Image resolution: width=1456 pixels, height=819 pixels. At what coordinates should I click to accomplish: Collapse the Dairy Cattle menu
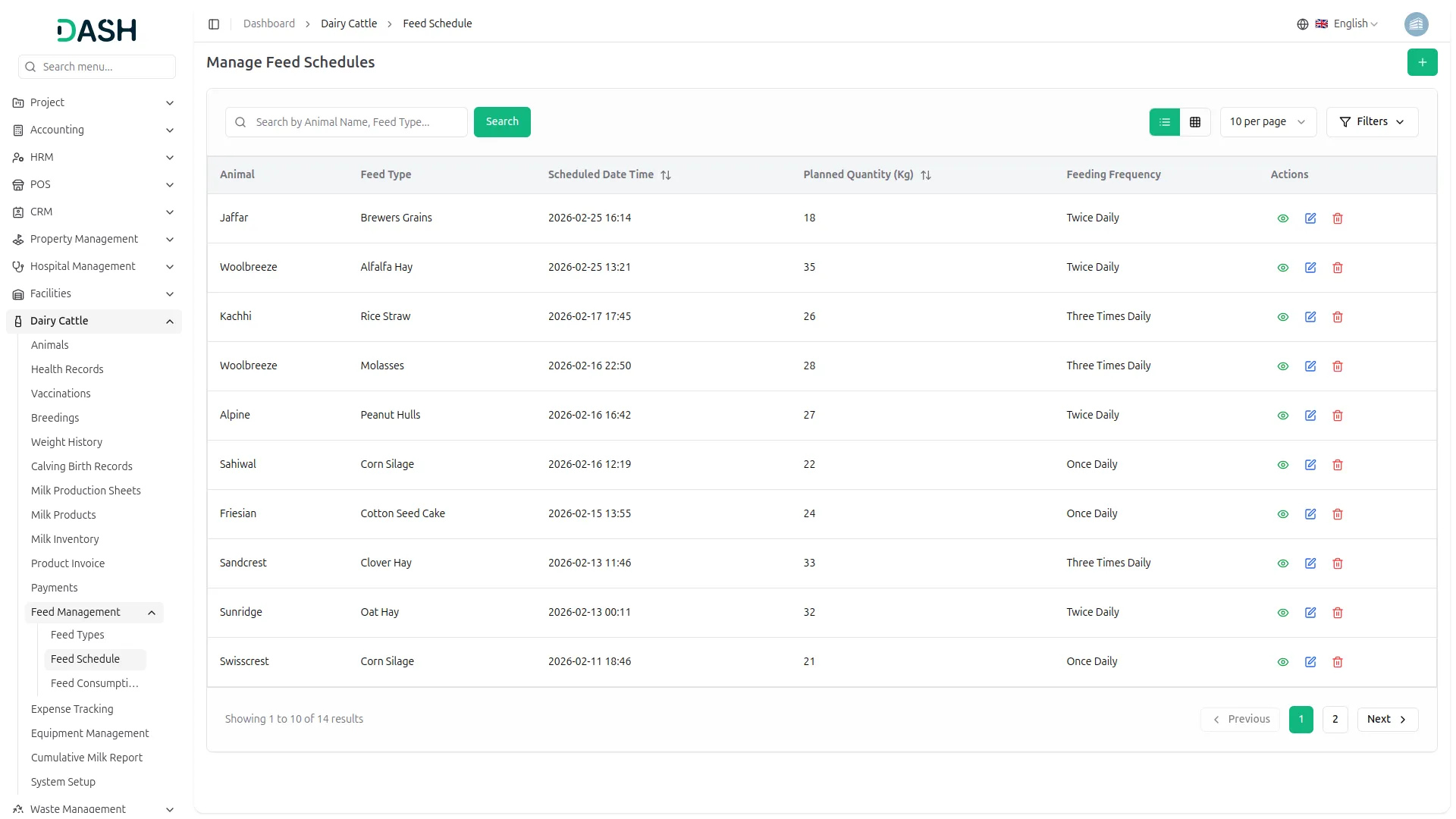click(94, 322)
